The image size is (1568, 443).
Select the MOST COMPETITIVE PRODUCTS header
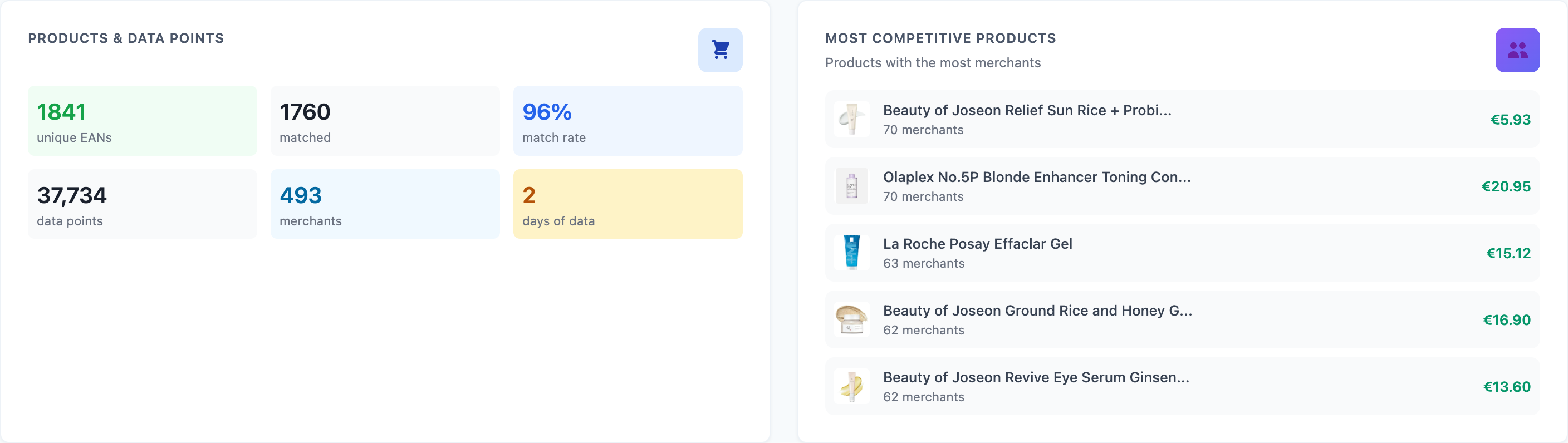point(940,38)
